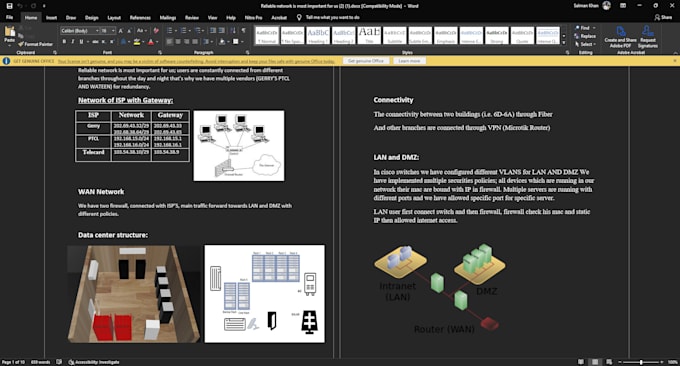Click the Share button
Viewport: 680px width, 366px height.
coord(663,17)
